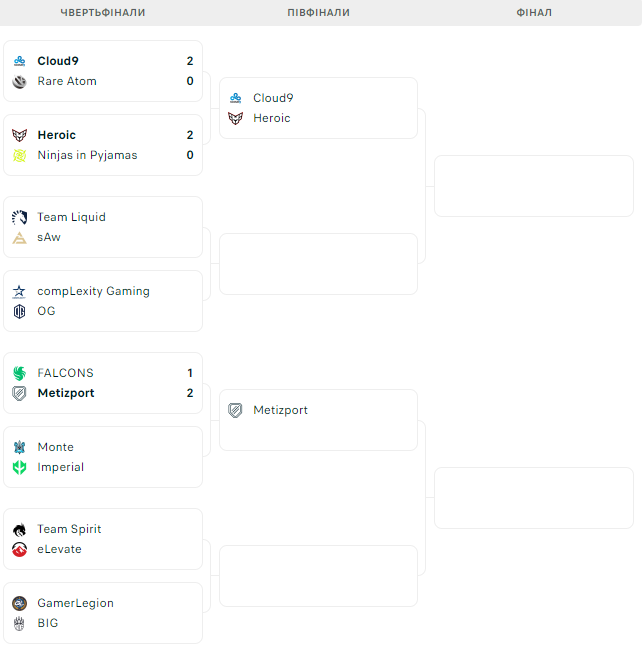Click the Team Spirit dragon logo
This screenshot has height=650, width=642.
coord(19,529)
